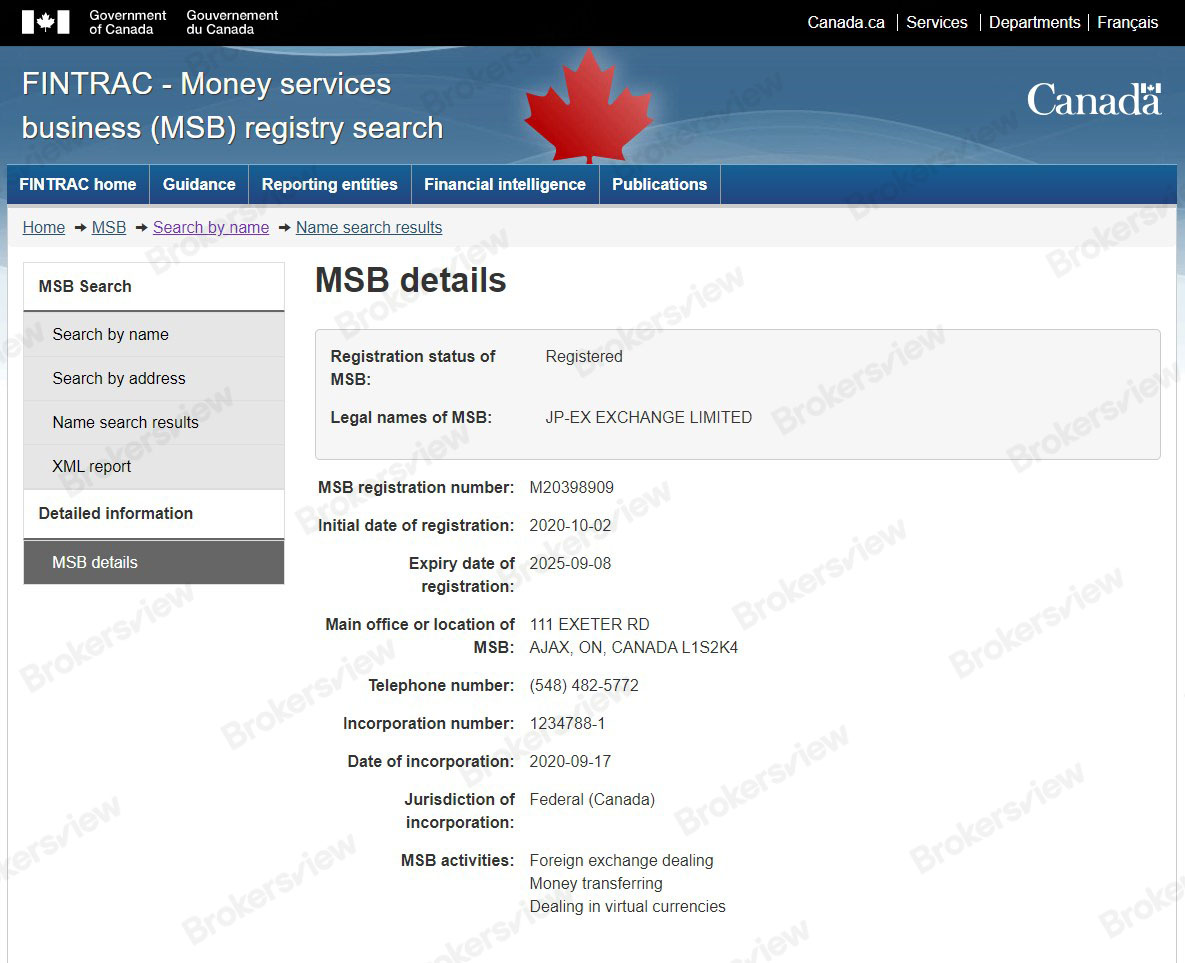The height and width of the screenshot is (963, 1185).
Task: Open the Services link
Action: pos(936,21)
